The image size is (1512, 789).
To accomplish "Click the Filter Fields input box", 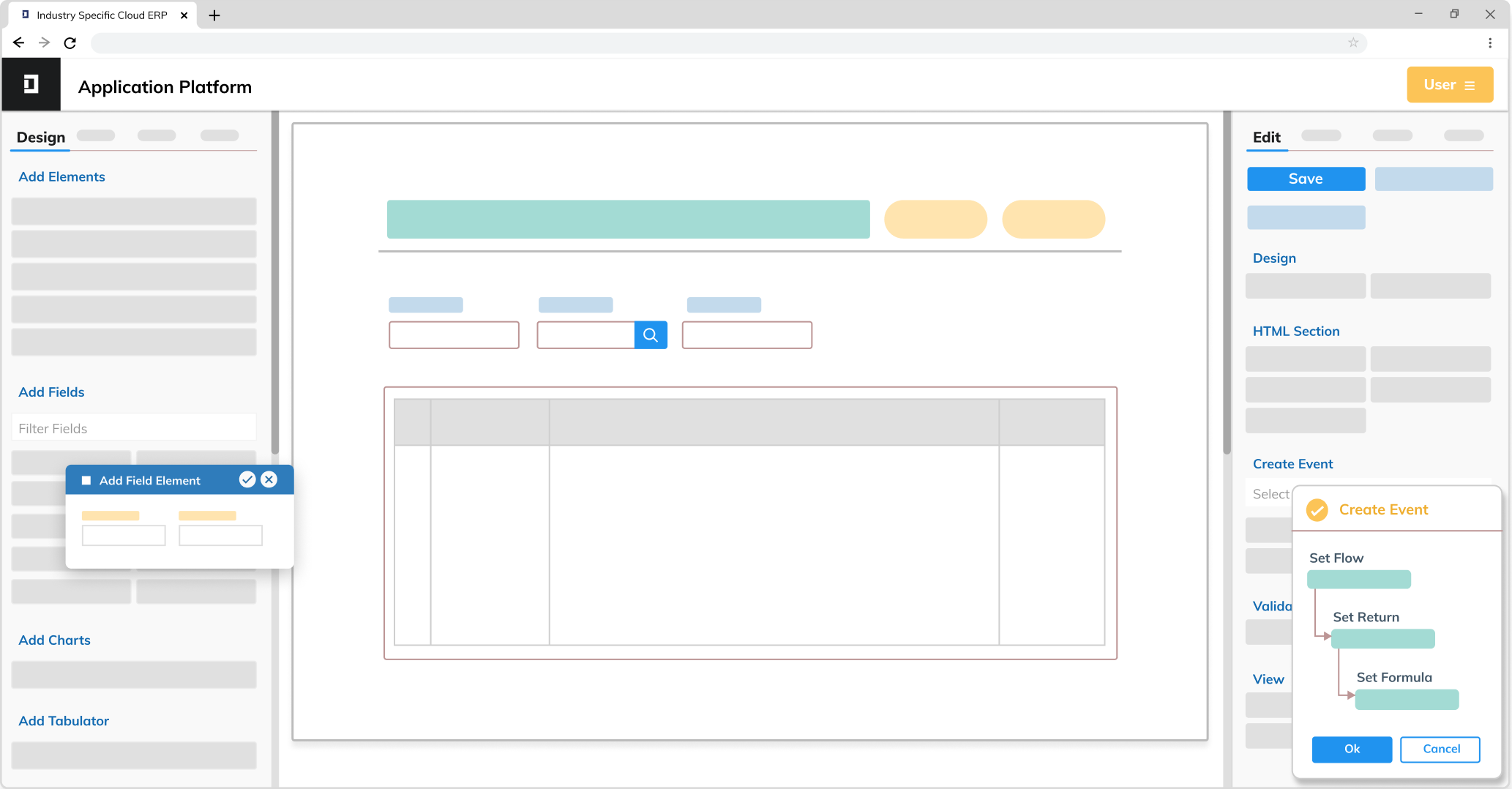I will click(x=134, y=427).
